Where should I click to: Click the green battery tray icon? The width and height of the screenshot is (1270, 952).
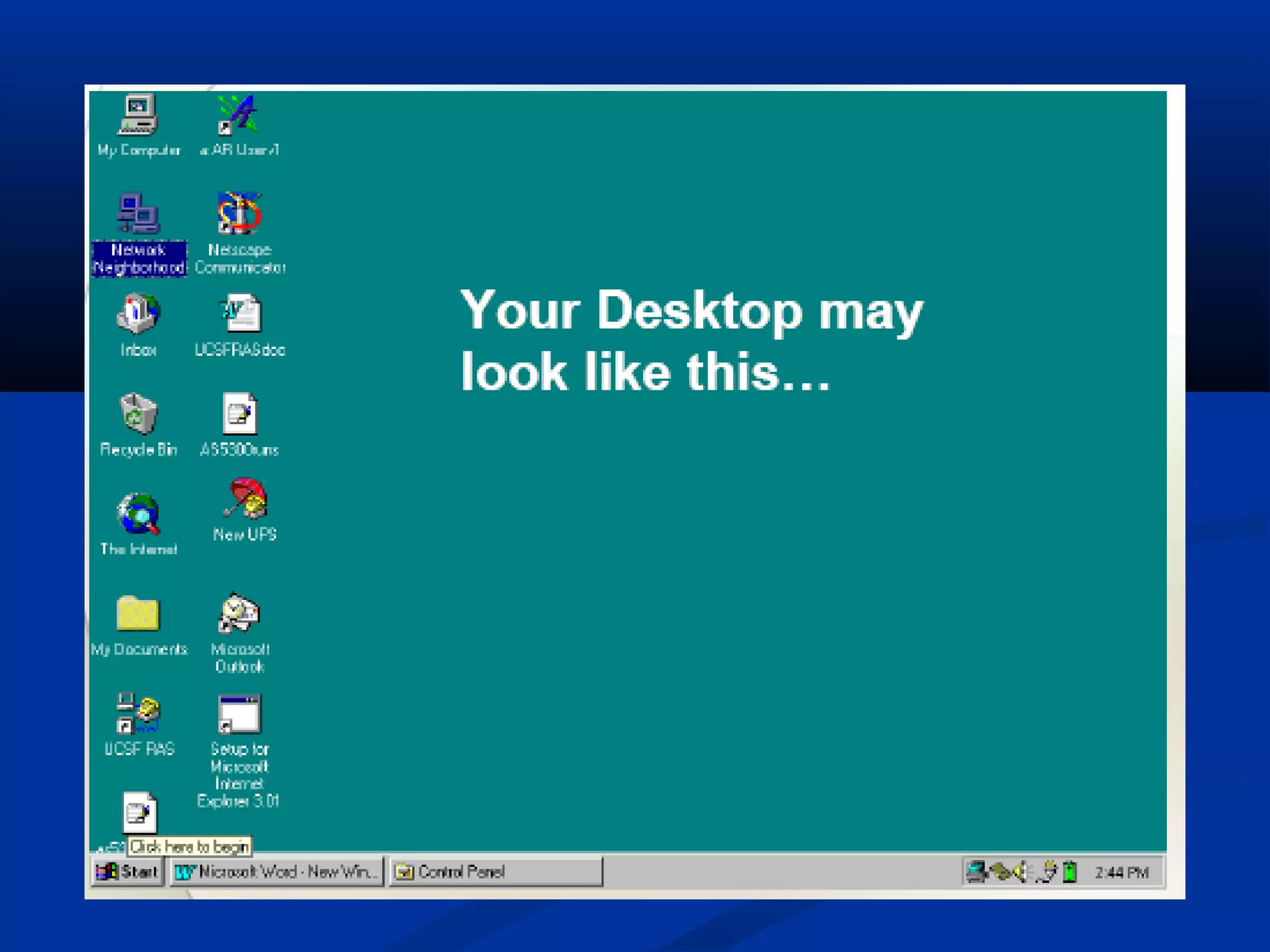pyautogui.click(x=1070, y=872)
